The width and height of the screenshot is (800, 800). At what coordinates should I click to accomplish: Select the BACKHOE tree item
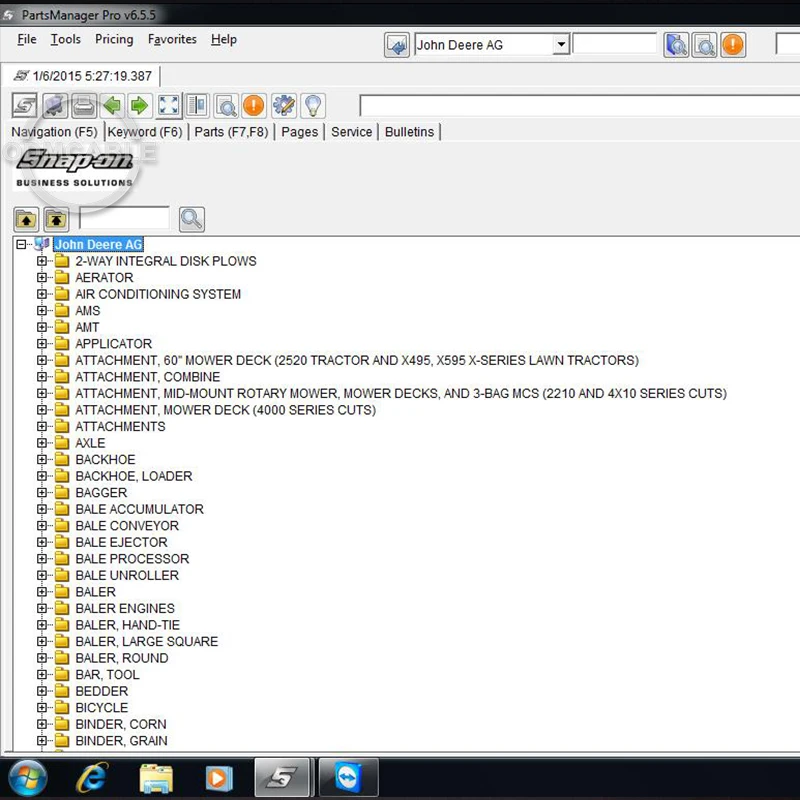tap(105, 459)
